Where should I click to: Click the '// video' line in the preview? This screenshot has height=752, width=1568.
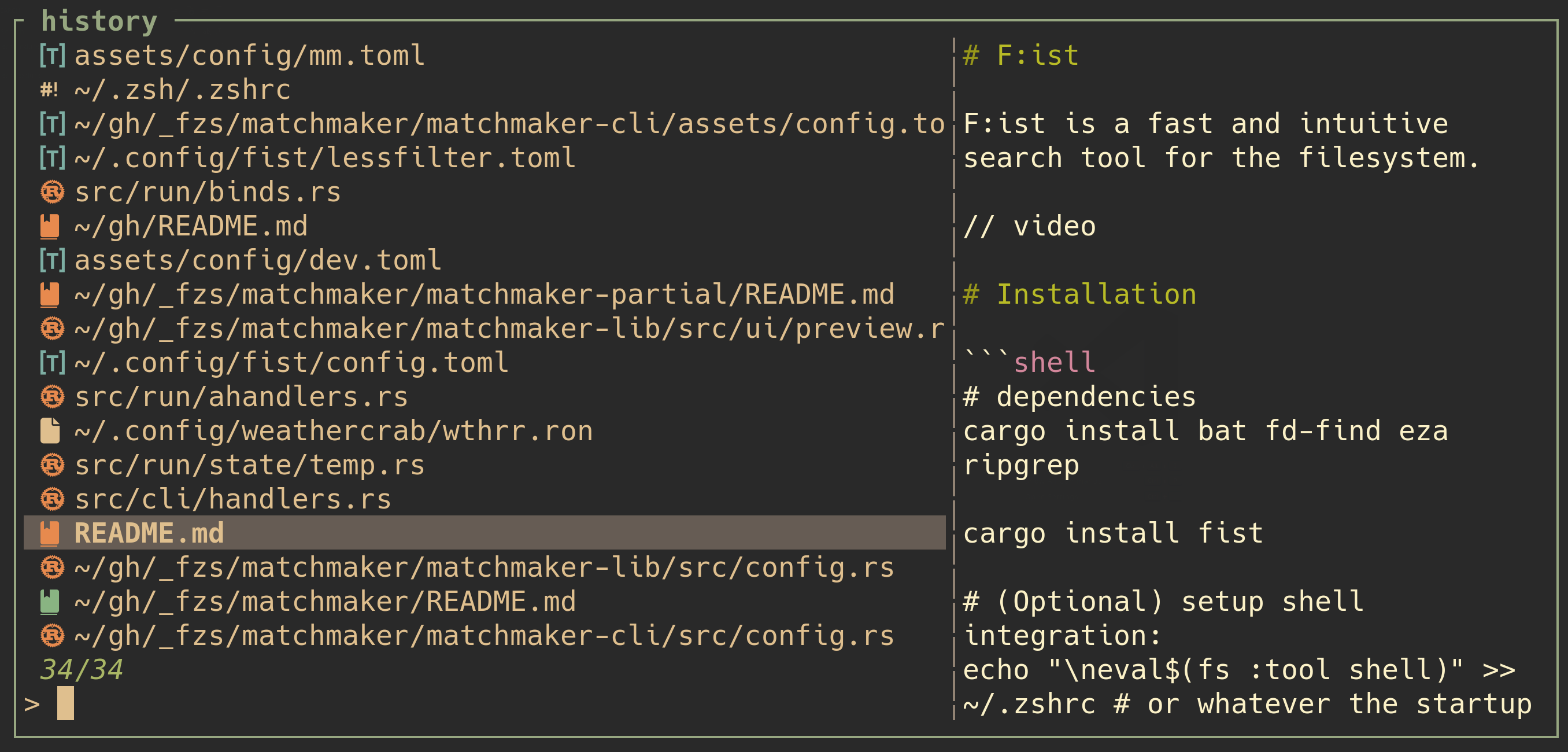(1030, 227)
